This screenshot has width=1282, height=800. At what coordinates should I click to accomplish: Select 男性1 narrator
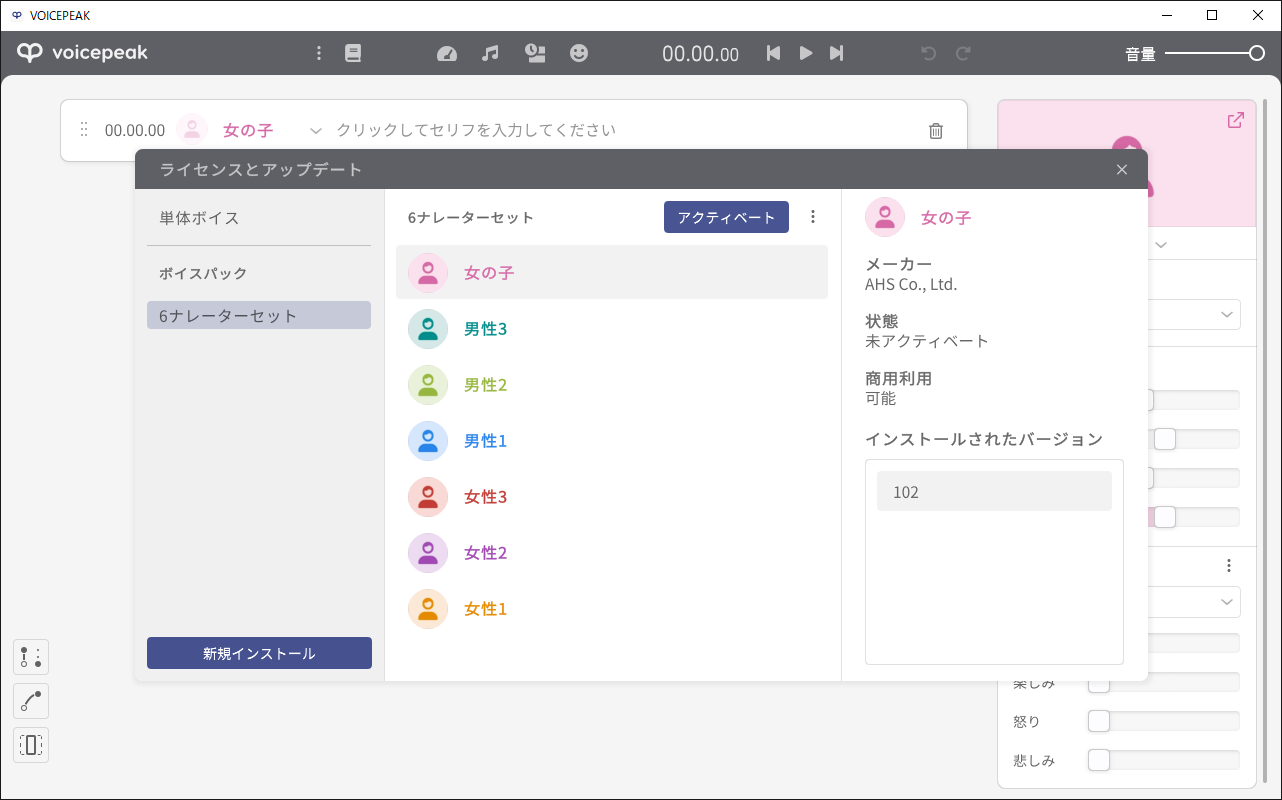(x=612, y=440)
